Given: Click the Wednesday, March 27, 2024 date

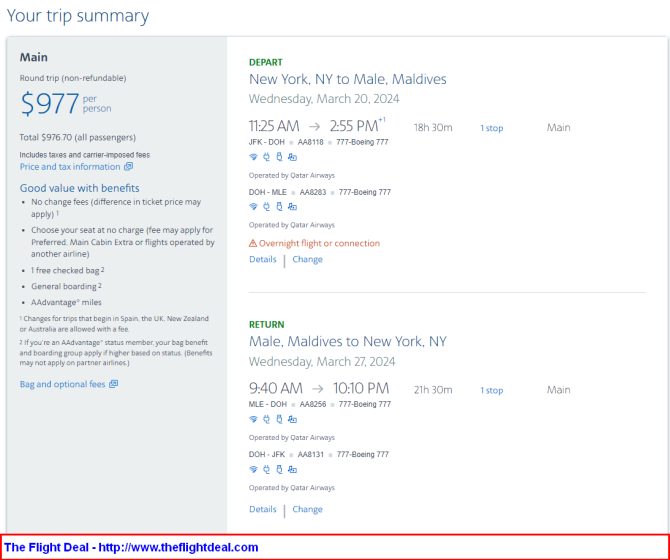Looking at the screenshot, I should (x=322, y=362).
